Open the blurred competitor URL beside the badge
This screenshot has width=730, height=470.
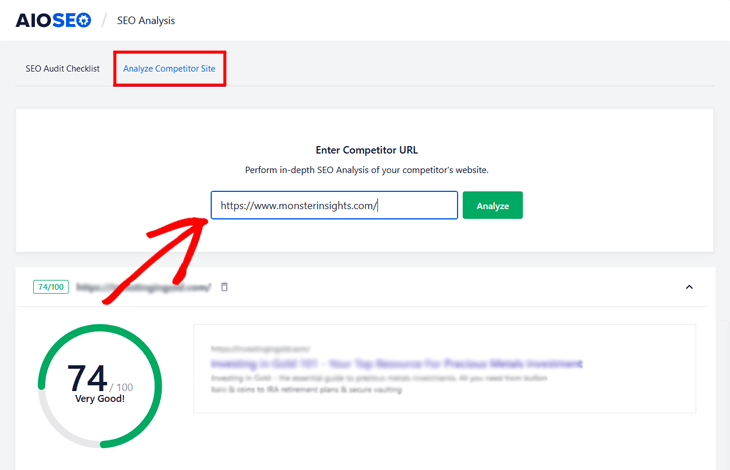(x=143, y=287)
